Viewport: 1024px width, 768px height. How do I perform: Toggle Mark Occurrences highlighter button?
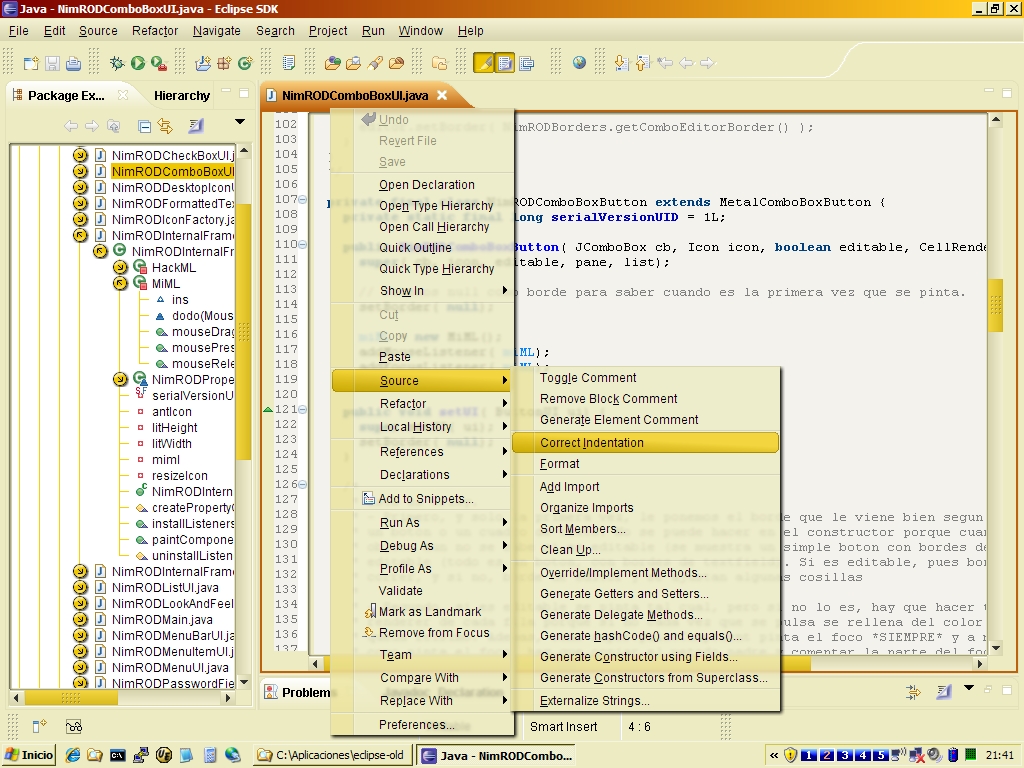point(483,63)
